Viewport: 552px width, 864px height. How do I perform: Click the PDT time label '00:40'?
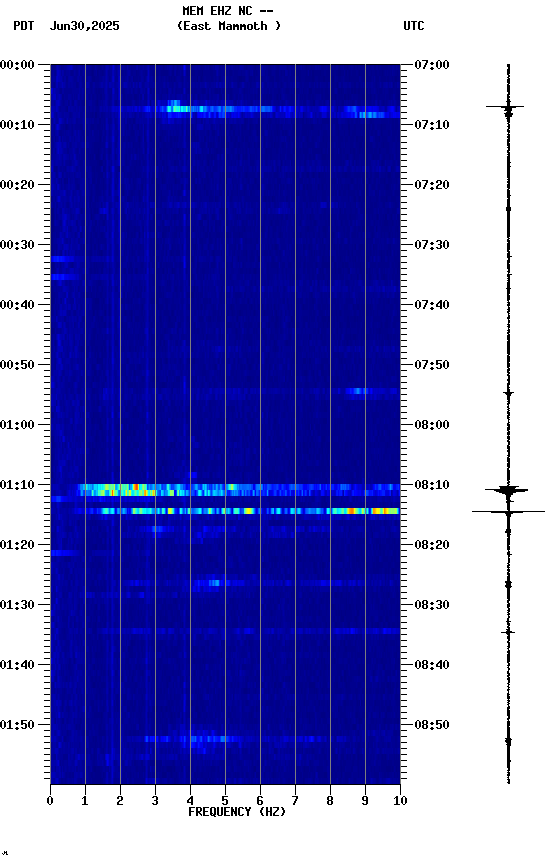17,305
